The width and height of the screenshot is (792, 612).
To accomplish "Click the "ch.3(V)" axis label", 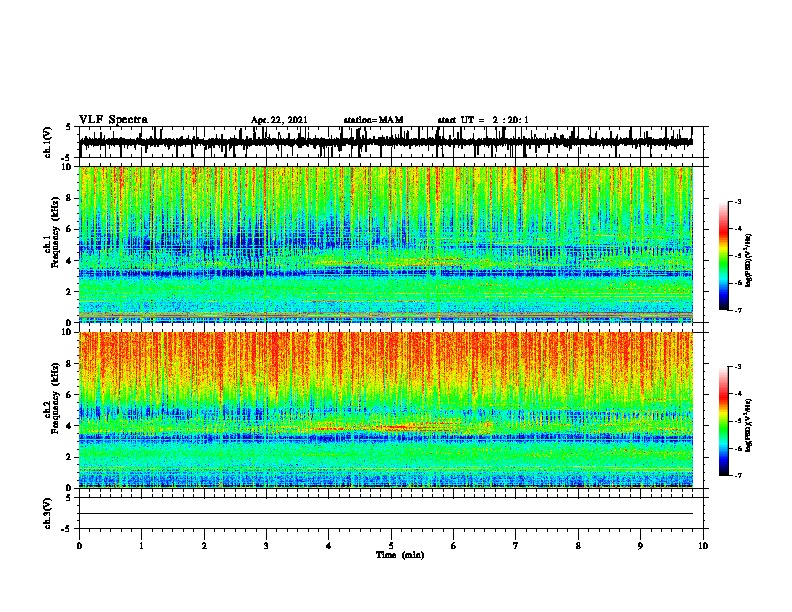I will pyautogui.click(x=48, y=513).
